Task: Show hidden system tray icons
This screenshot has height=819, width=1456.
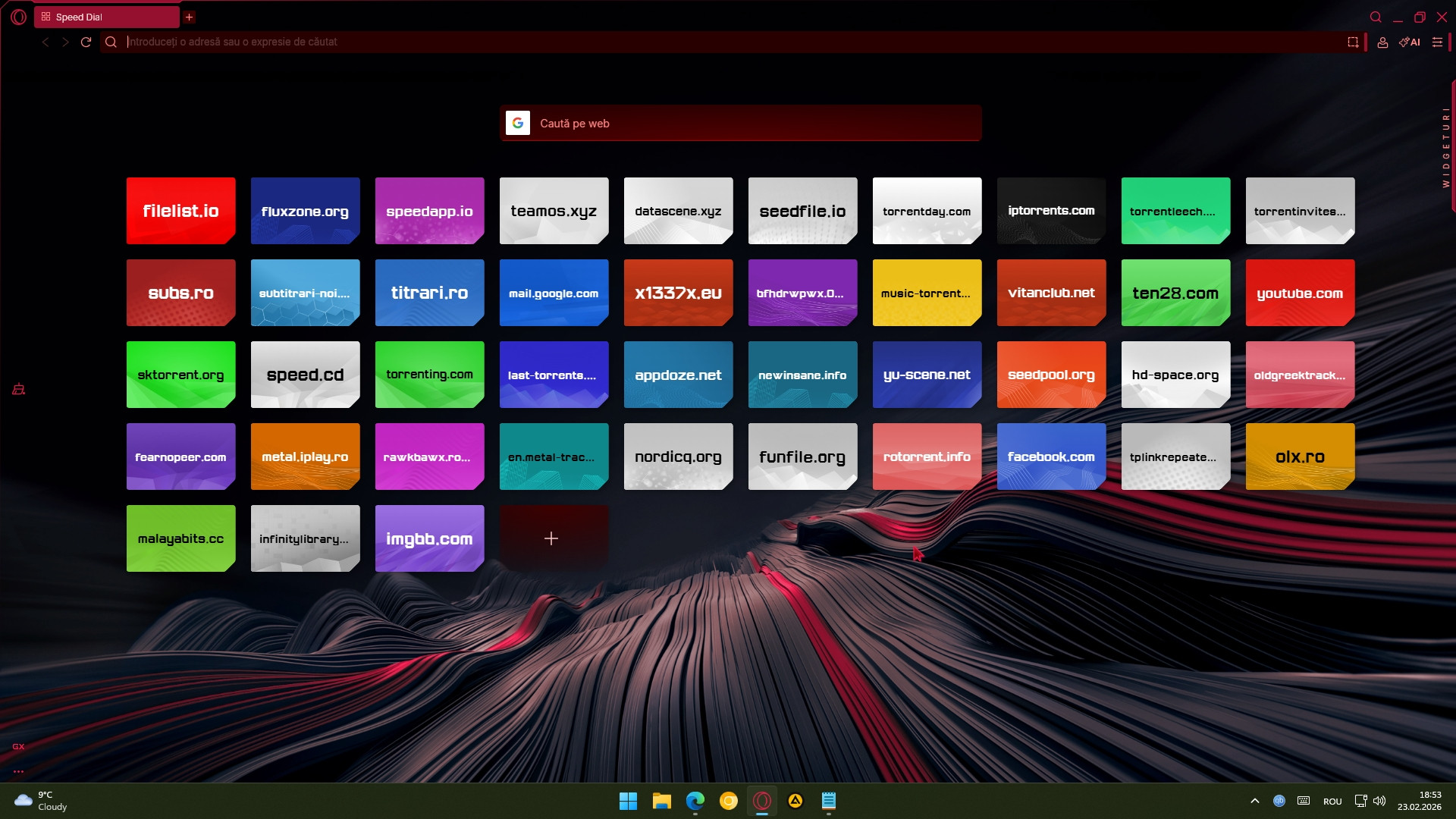Action: pos(1254,801)
